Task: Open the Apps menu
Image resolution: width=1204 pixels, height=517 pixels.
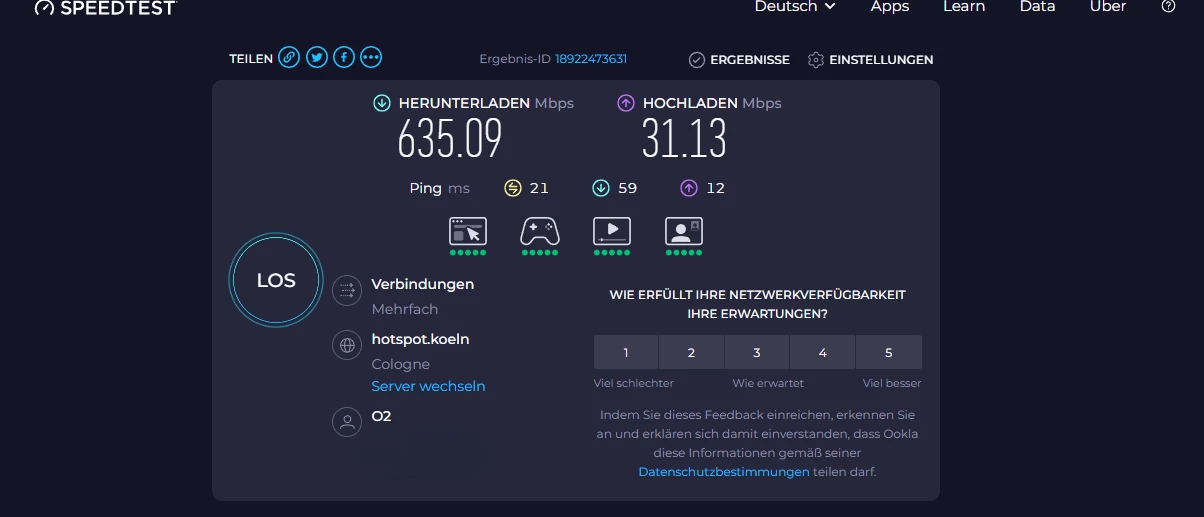Action: (890, 7)
